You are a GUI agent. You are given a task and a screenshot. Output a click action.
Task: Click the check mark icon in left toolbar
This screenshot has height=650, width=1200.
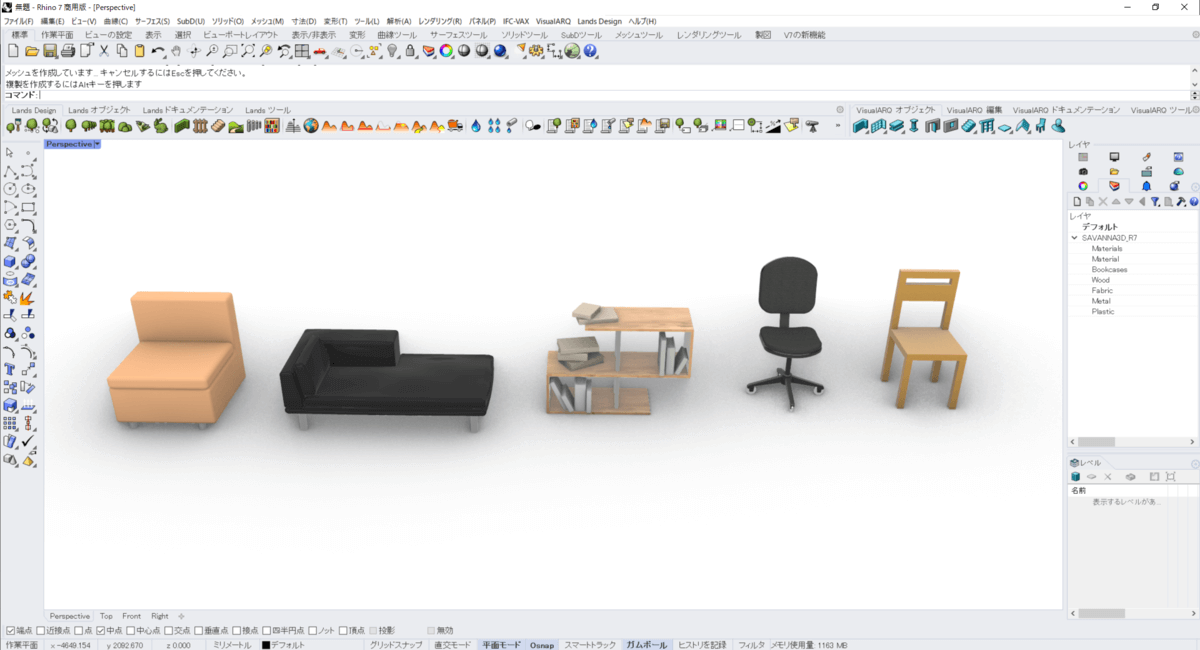click(x=28, y=441)
